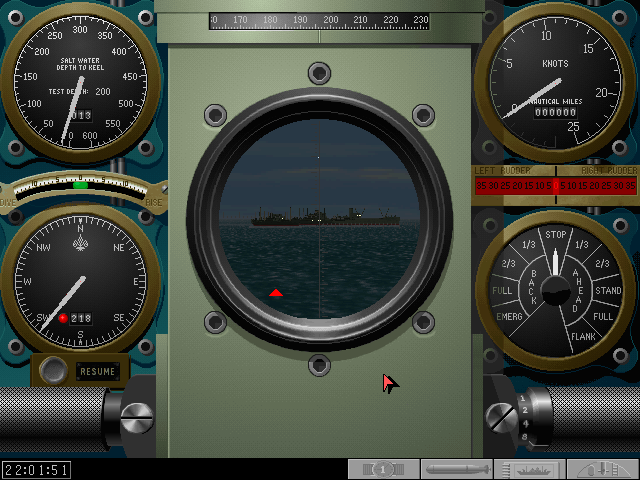The image size is (640, 480).
Task: Set engine telegraph to STOP
Action: tap(556, 235)
